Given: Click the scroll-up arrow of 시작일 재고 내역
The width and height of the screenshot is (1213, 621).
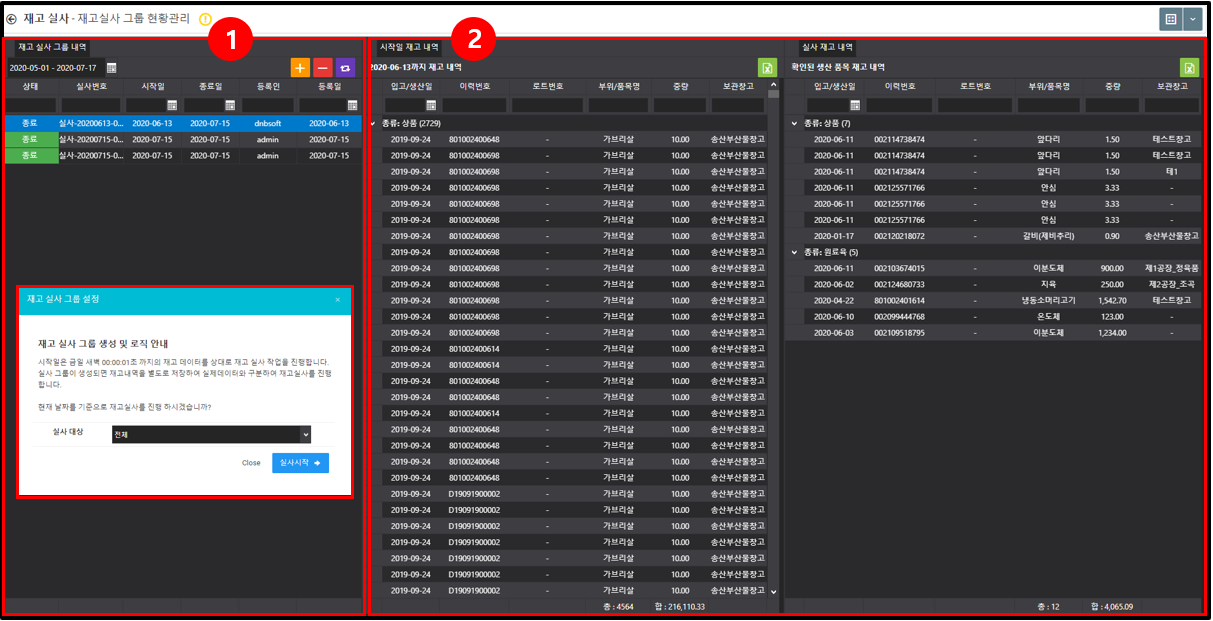Looking at the screenshot, I should tap(772, 87).
